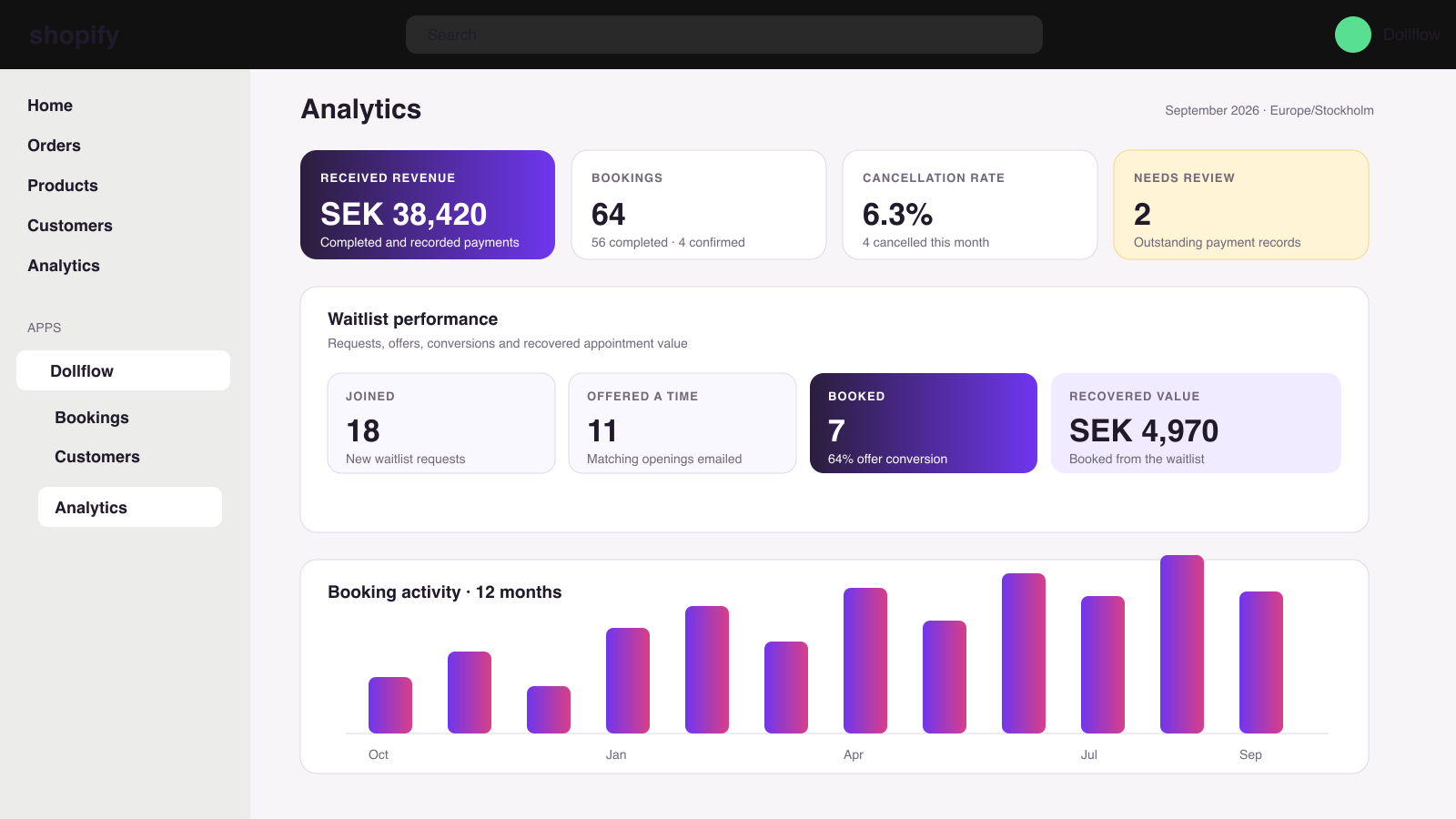The height and width of the screenshot is (819, 1456).
Task: Click the "Outstanding payment records" text
Action: (x=1217, y=242)
